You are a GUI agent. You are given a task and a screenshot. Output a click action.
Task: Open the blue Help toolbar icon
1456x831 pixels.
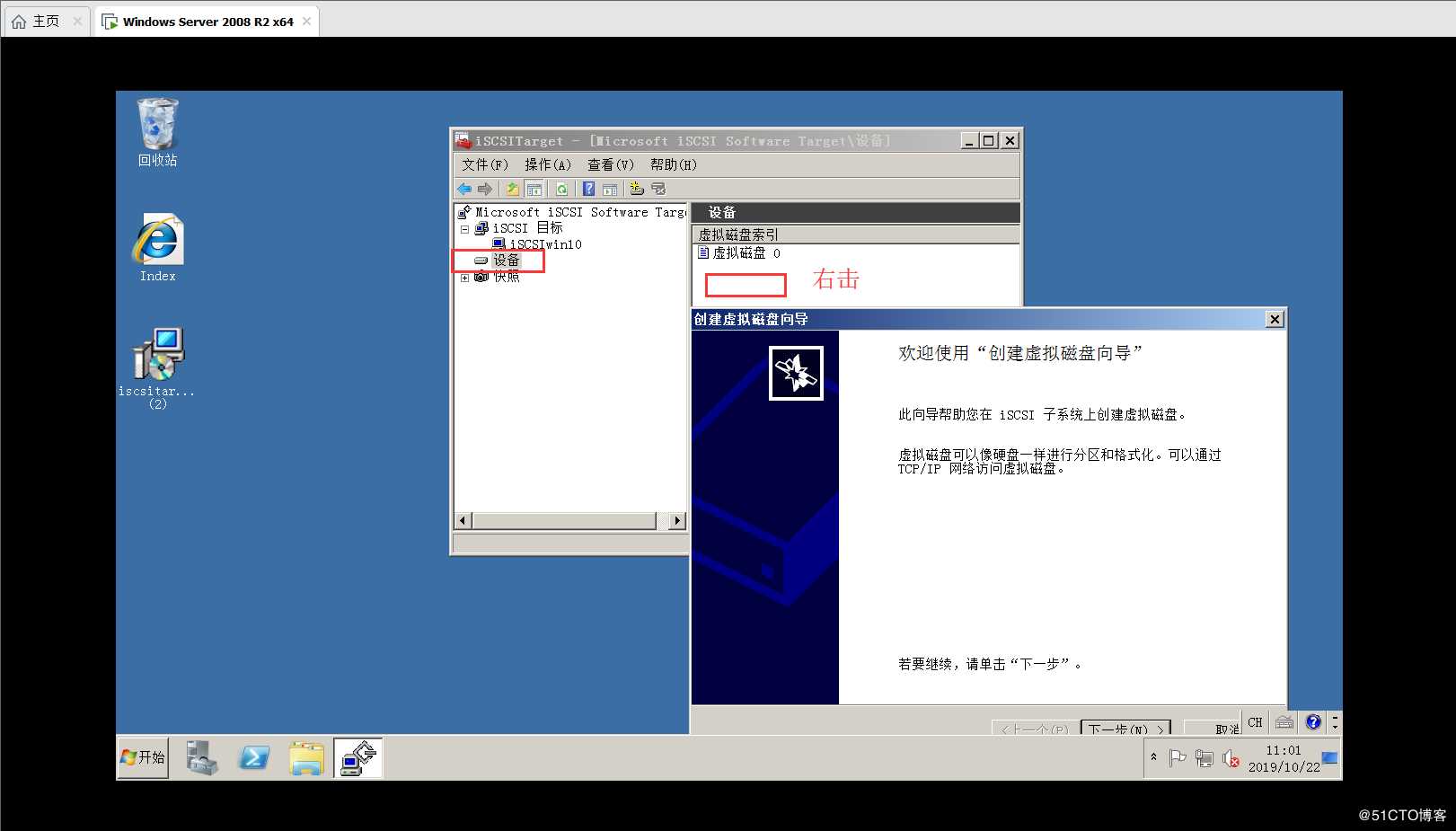tap(588, 189)
